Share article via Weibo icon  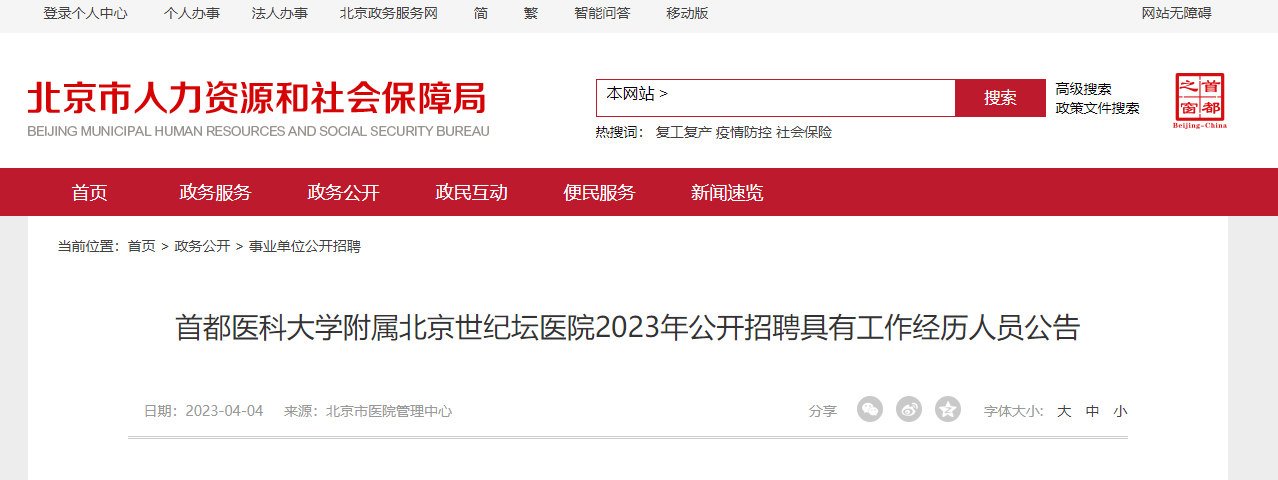point(909,409)
